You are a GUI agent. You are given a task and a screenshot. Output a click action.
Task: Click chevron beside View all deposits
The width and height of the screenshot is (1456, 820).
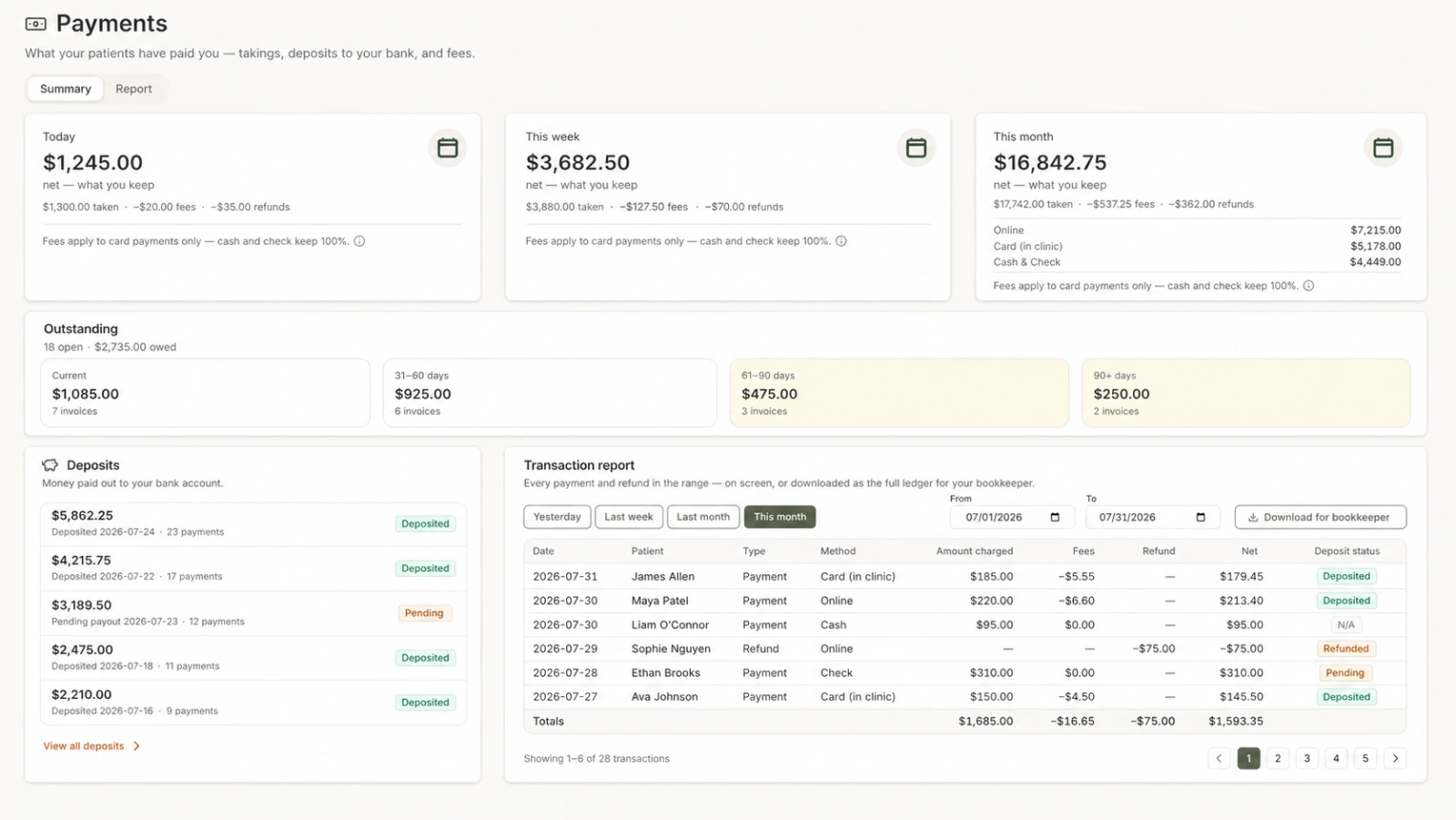click(136, 746)
